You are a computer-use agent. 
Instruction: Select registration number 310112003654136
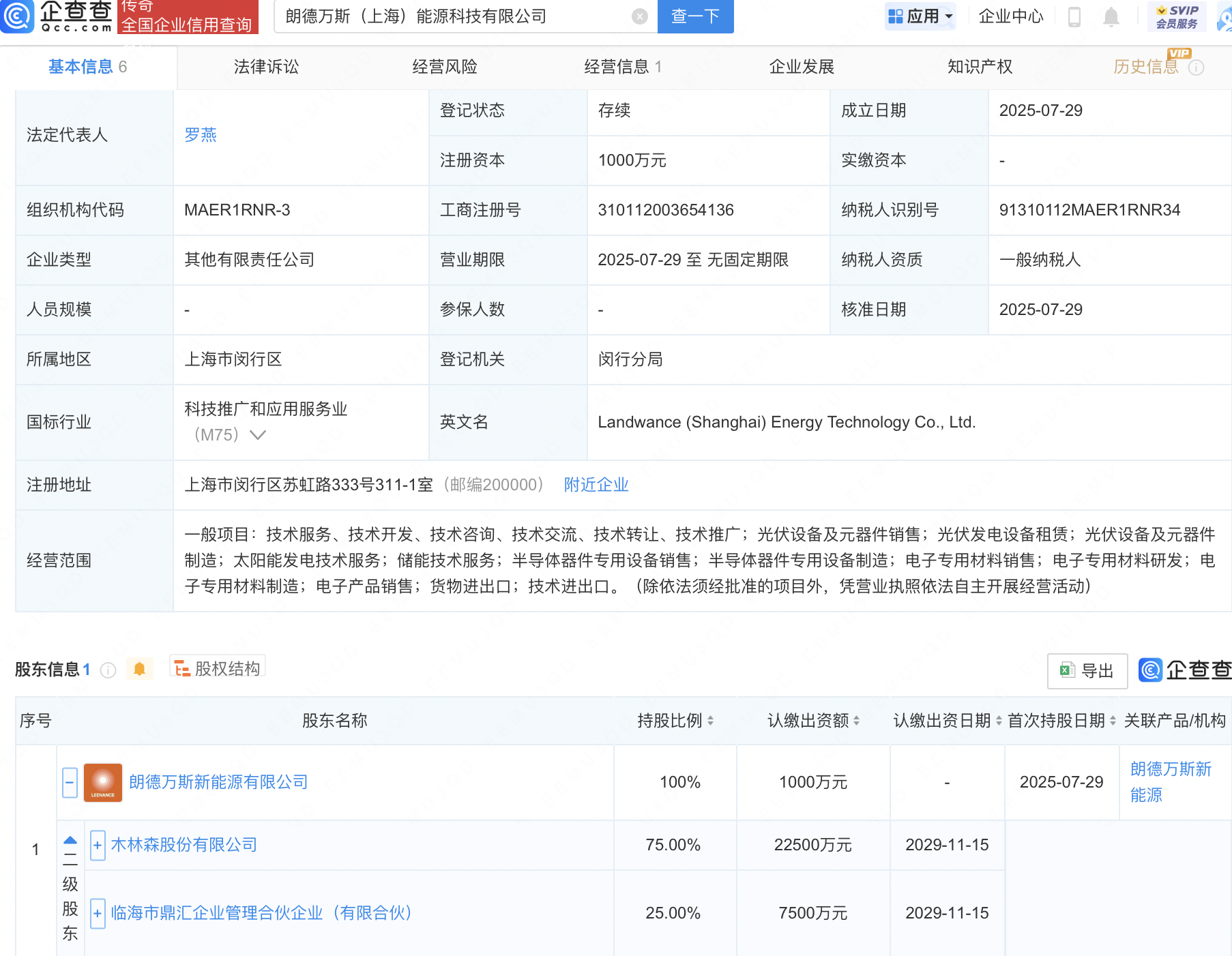tap(666, 210)
